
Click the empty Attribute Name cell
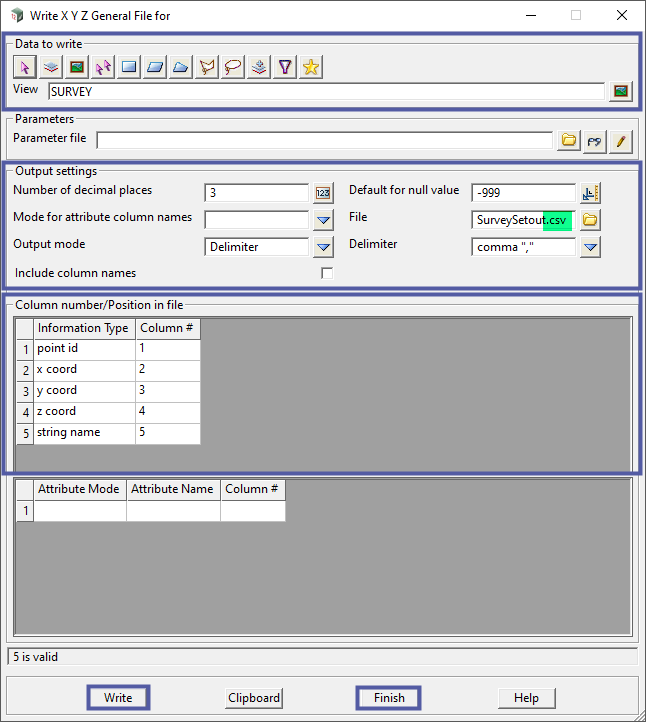coord(173,511)
